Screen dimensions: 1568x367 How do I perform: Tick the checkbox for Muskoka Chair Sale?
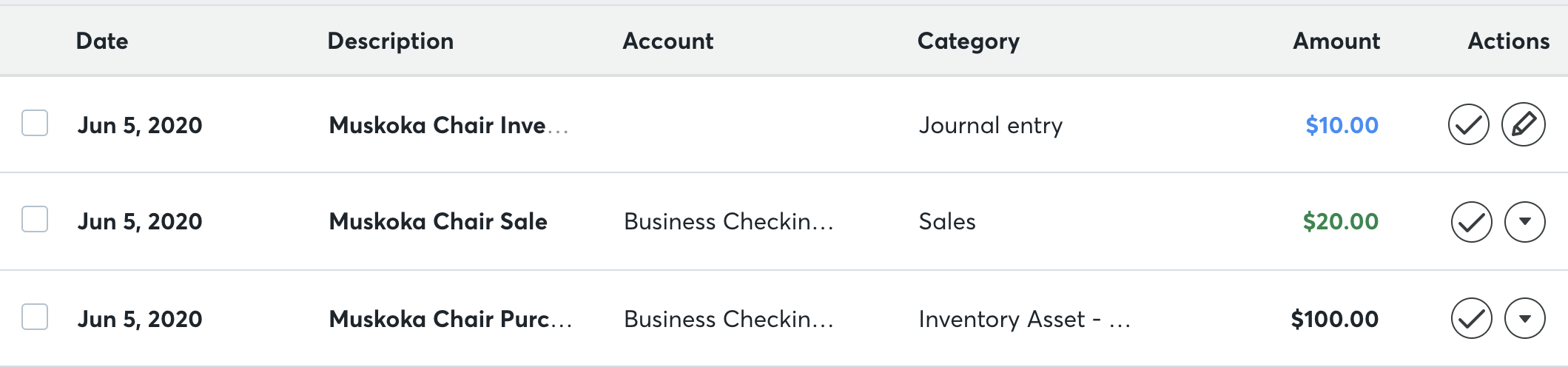(35, 219)
